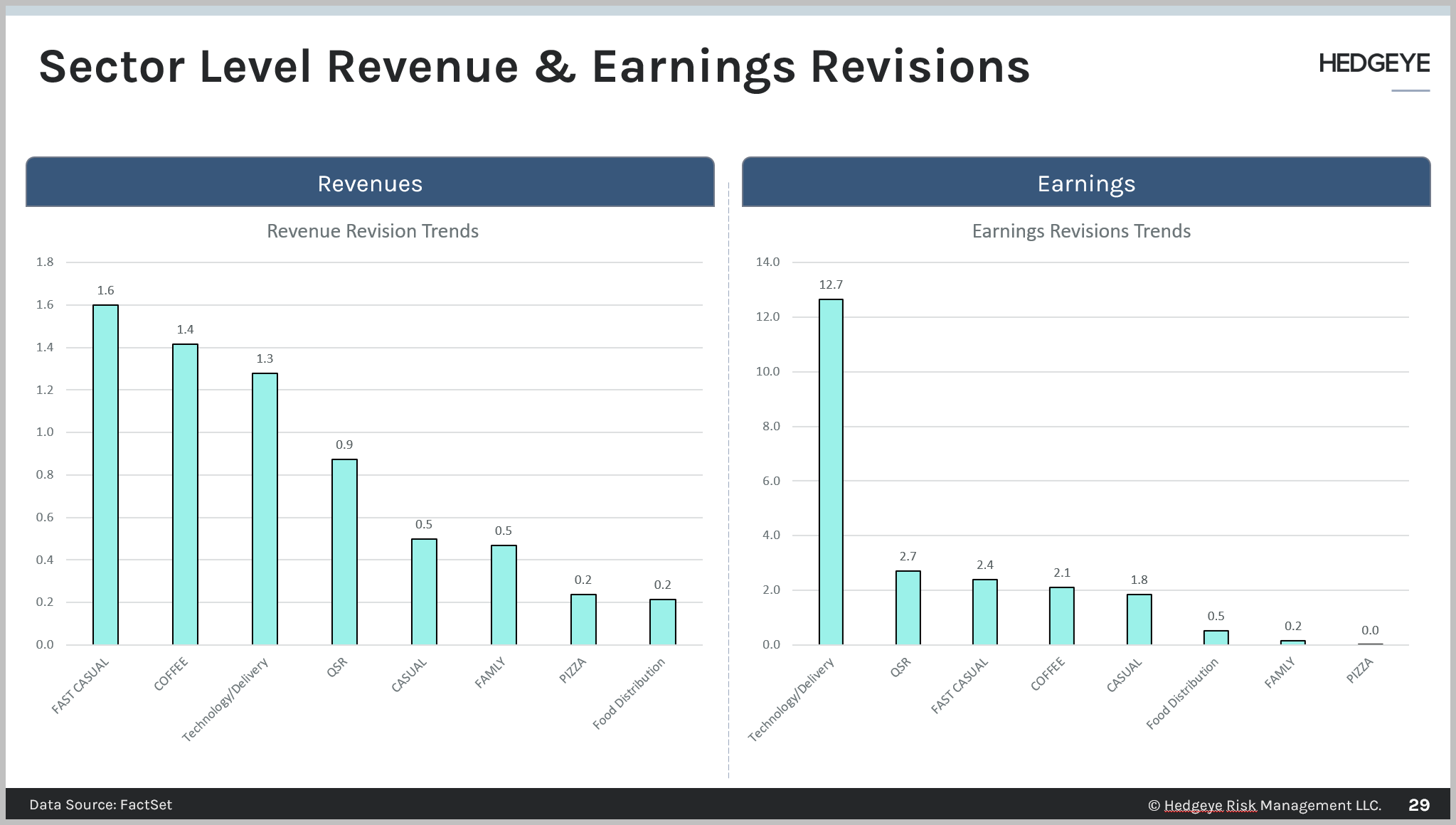This screenshot has width=1456, height=825.
Task: Click the Earnings header banner
Action: click(x=1086, y=183)
